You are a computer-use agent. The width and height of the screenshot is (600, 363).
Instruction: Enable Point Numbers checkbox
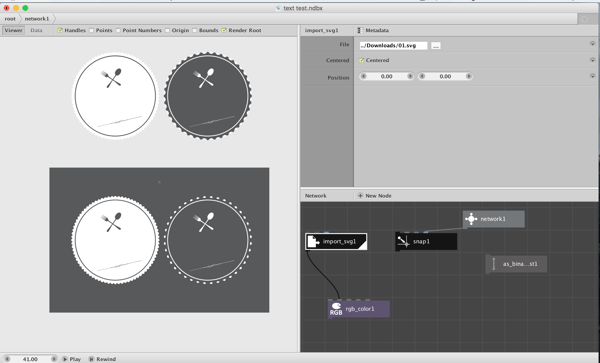click(118, 30)
